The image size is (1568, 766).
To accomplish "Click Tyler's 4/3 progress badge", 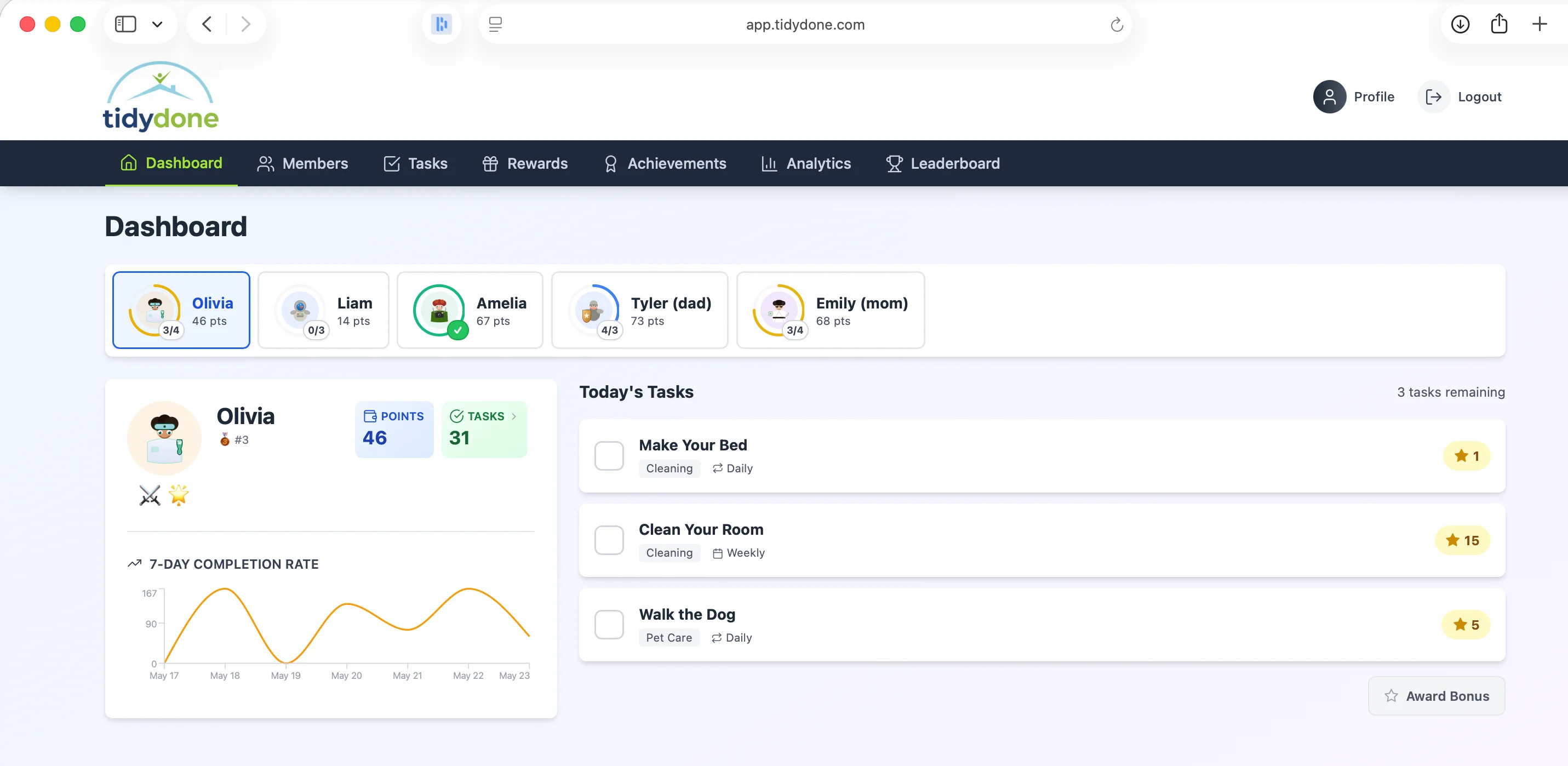I will click(609, 330).
